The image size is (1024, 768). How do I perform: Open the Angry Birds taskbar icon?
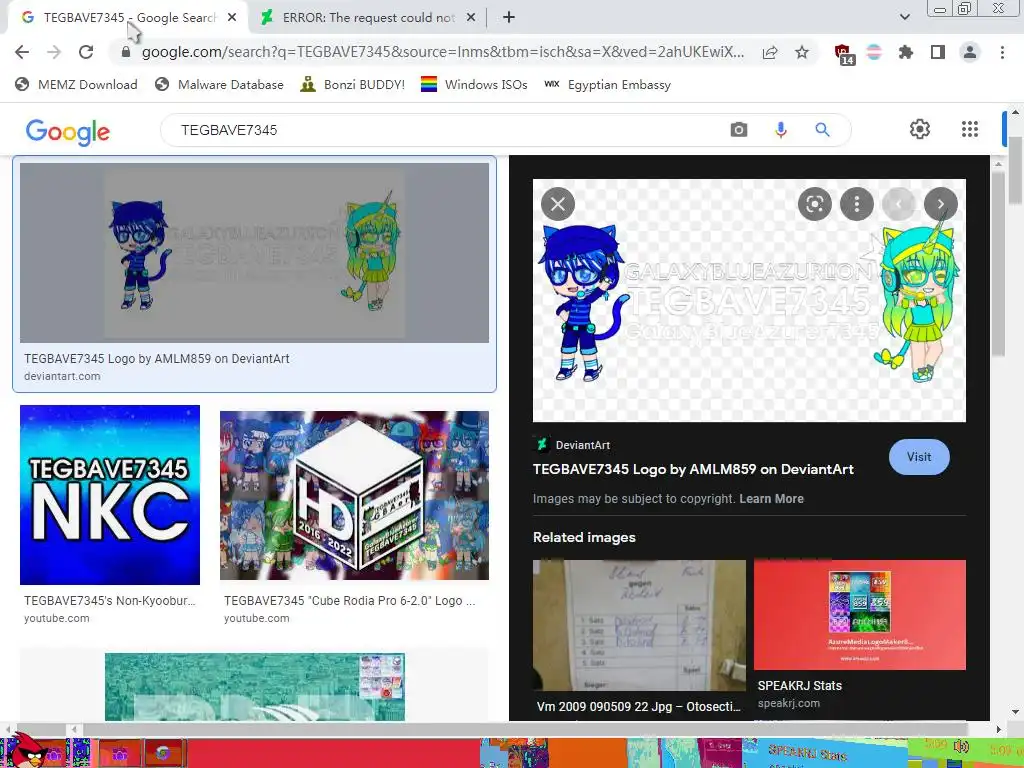click(x=28, y=751)
